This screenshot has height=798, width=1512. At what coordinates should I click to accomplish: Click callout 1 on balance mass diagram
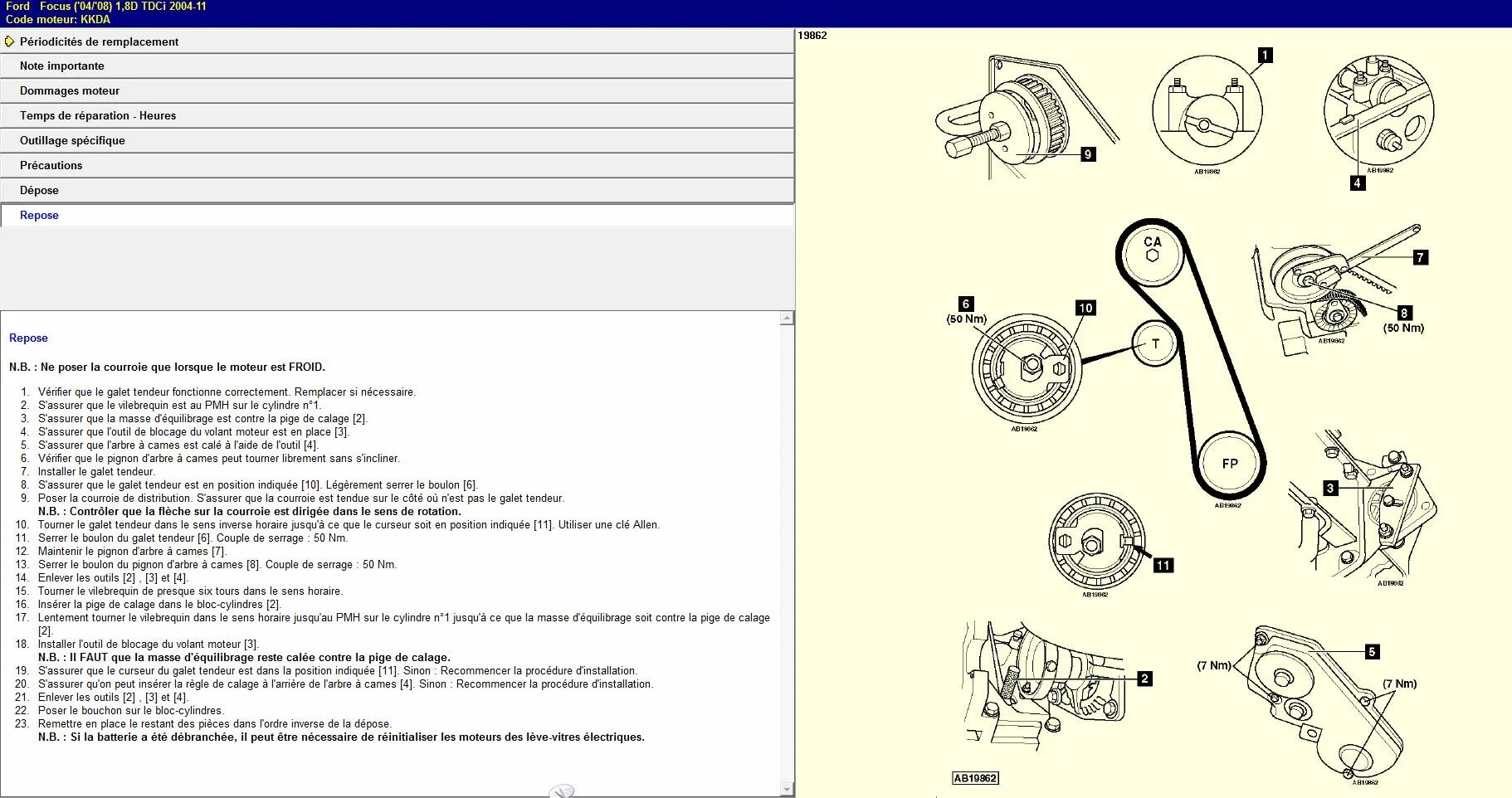click(1265, 56)
